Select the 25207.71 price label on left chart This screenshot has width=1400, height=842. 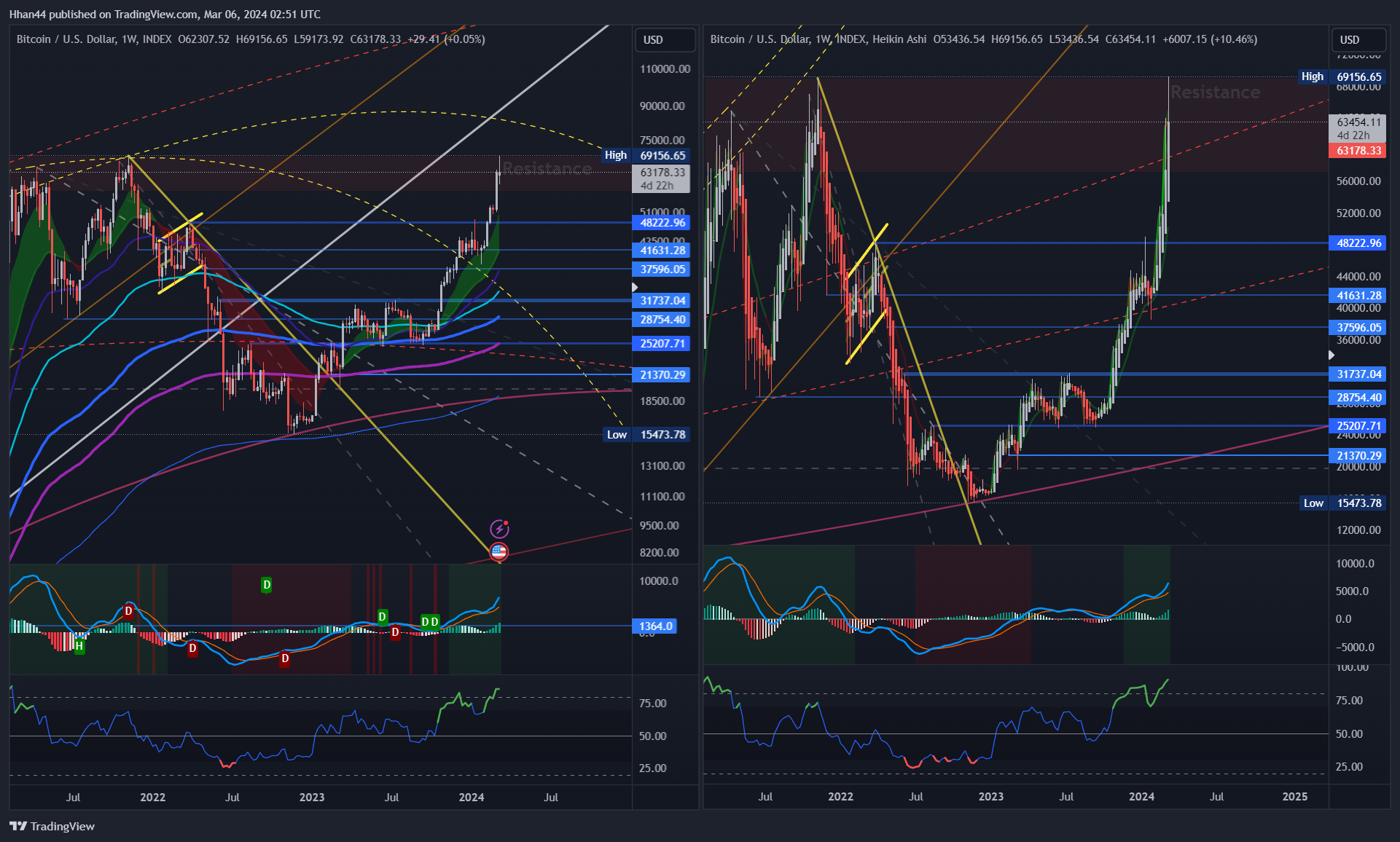[x=662, y=344]
